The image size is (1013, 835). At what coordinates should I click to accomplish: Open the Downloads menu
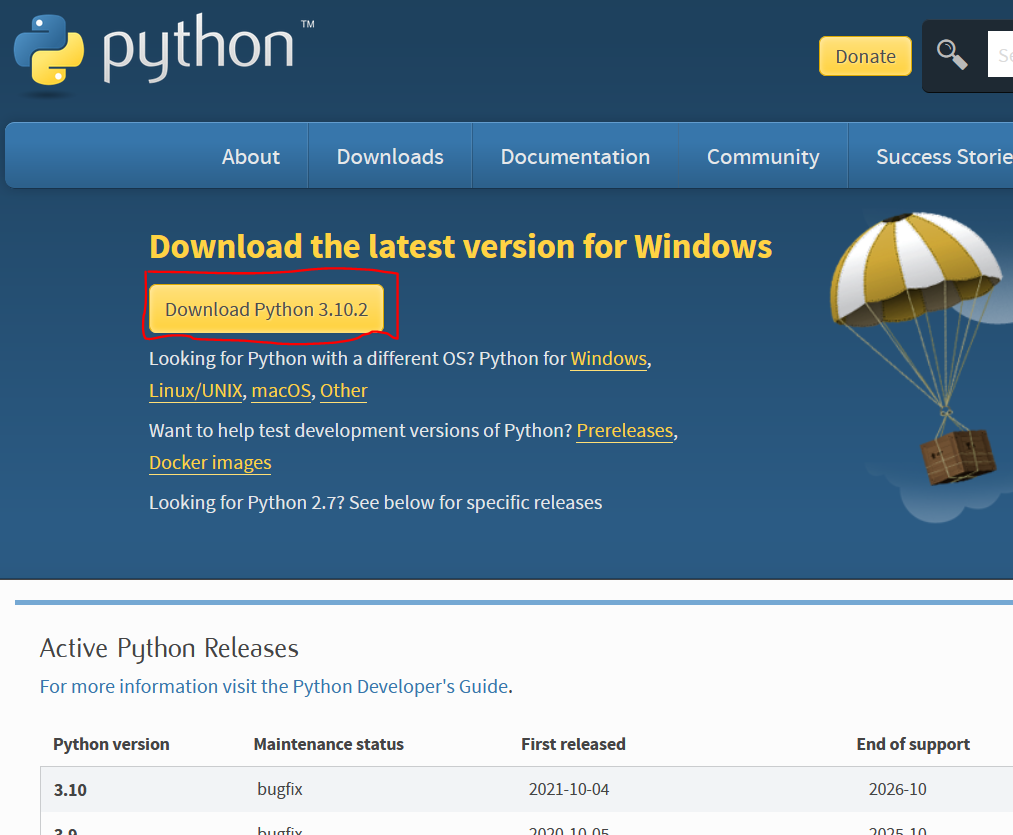(389, 156)
